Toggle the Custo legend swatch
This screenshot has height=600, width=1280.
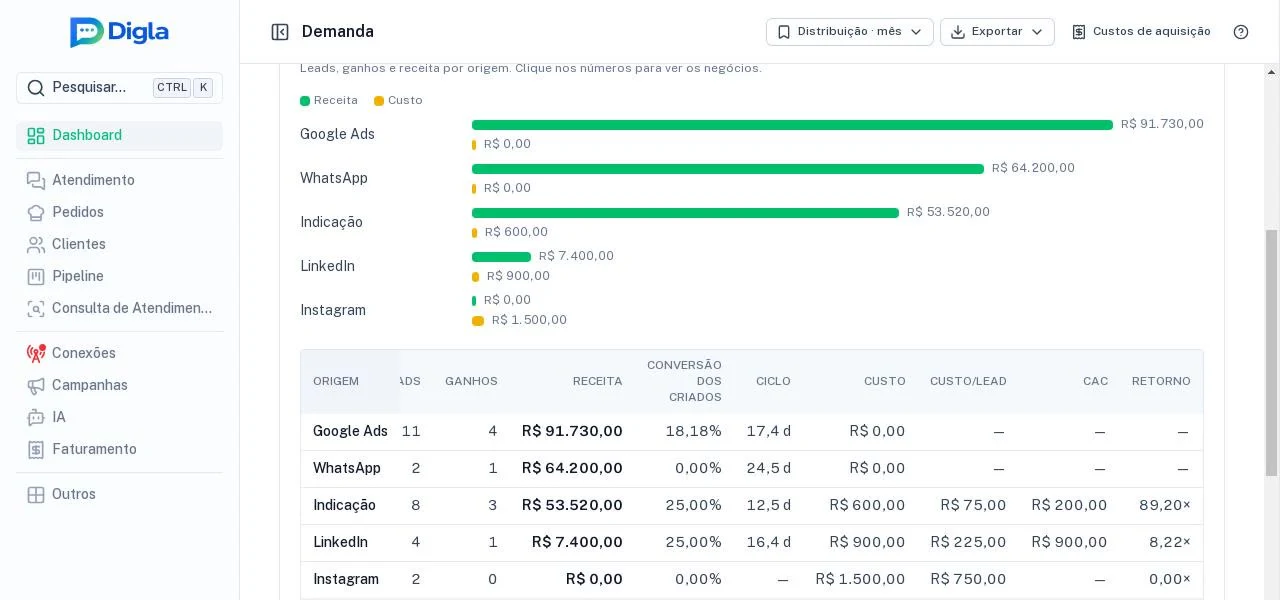379,101
